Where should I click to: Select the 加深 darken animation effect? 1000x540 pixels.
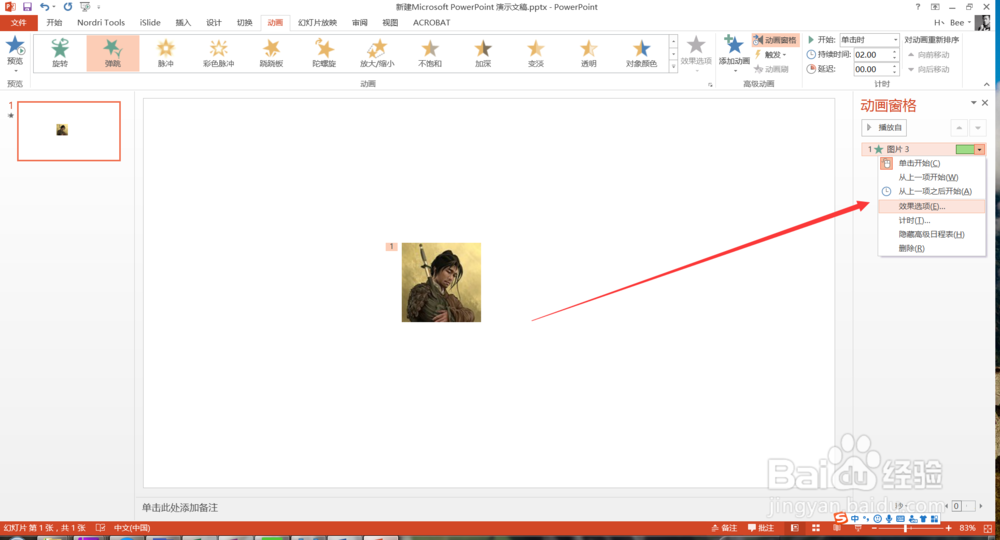pos(483,52)
